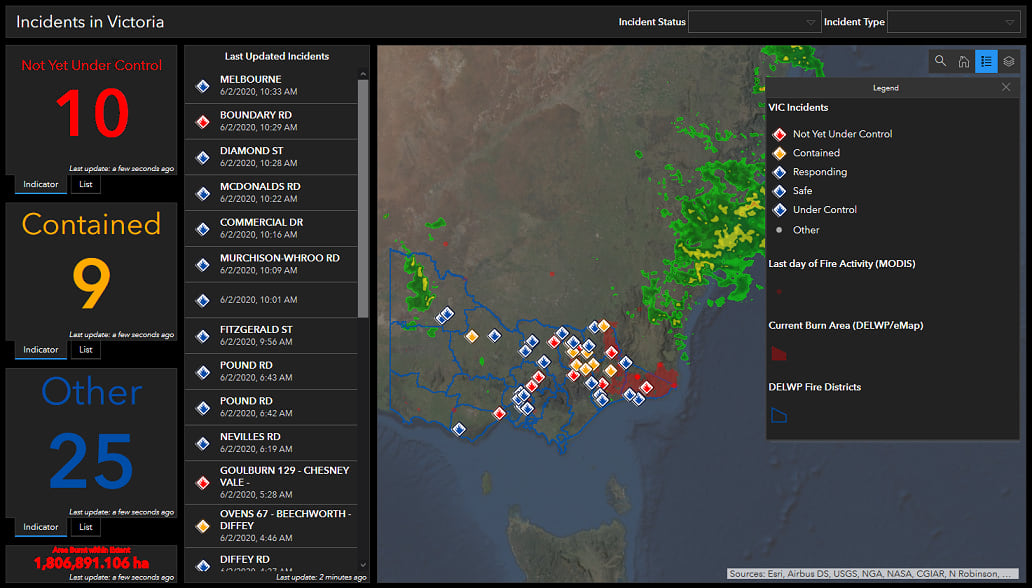The width and height of the screenshot is (1032, 588).
Task: Select the BOUNDARY RD incident entry
Action: (x=271, y=121)
